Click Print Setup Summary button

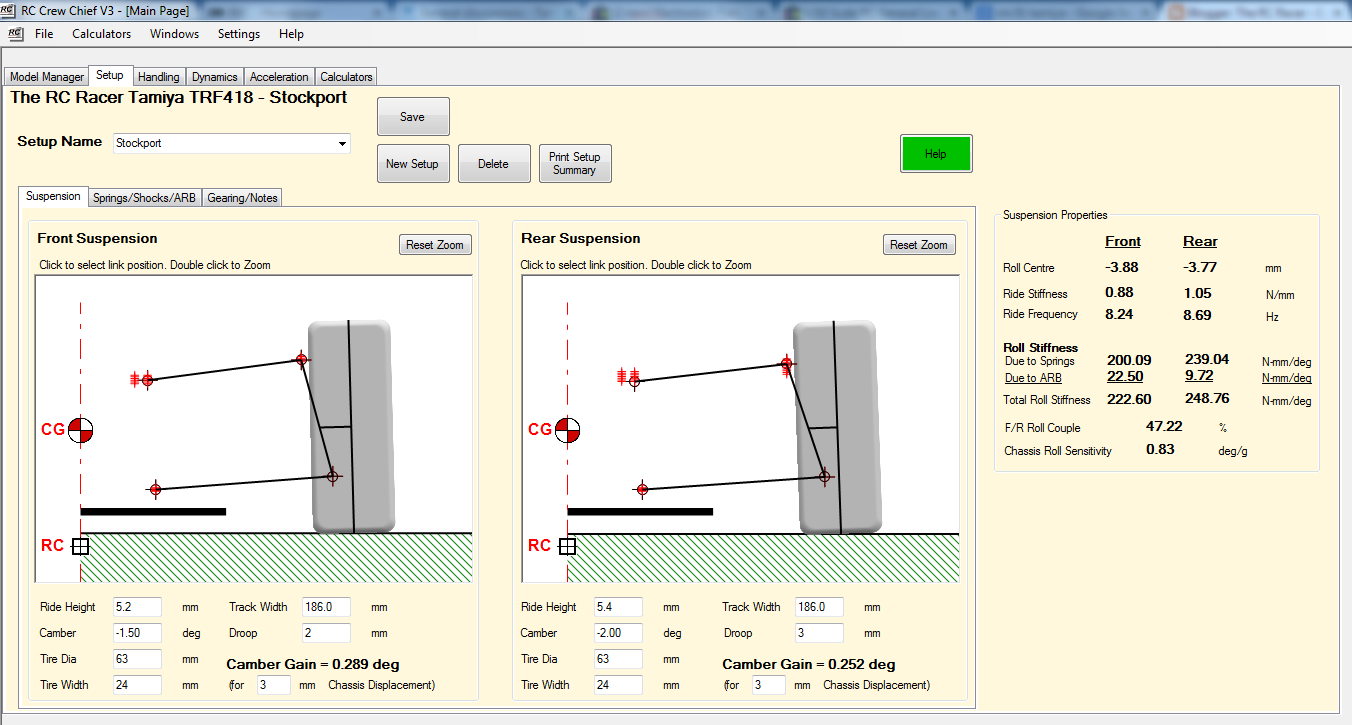point(575,164)
